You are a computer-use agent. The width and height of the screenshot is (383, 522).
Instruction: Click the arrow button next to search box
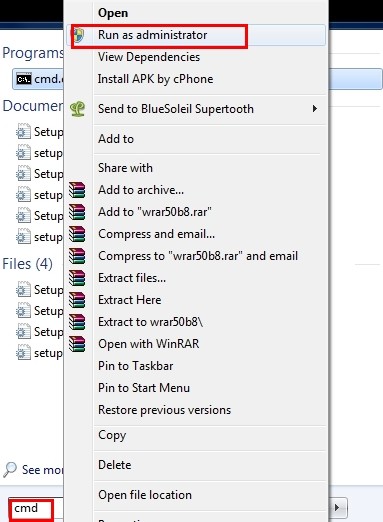(x=338, y=508)
